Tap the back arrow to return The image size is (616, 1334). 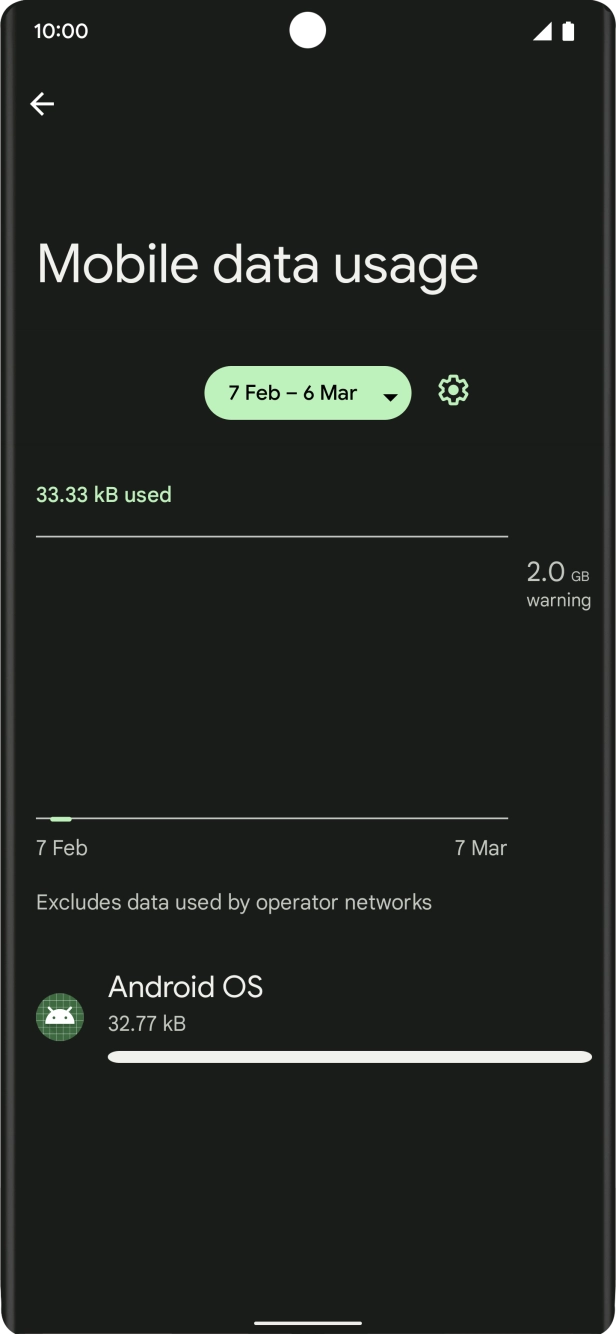pyautogui.click(x=42, y=103)
